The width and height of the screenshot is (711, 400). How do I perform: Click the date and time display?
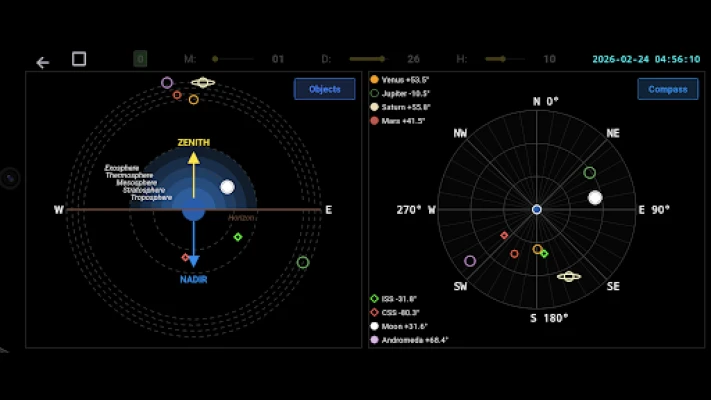[645, 59]
